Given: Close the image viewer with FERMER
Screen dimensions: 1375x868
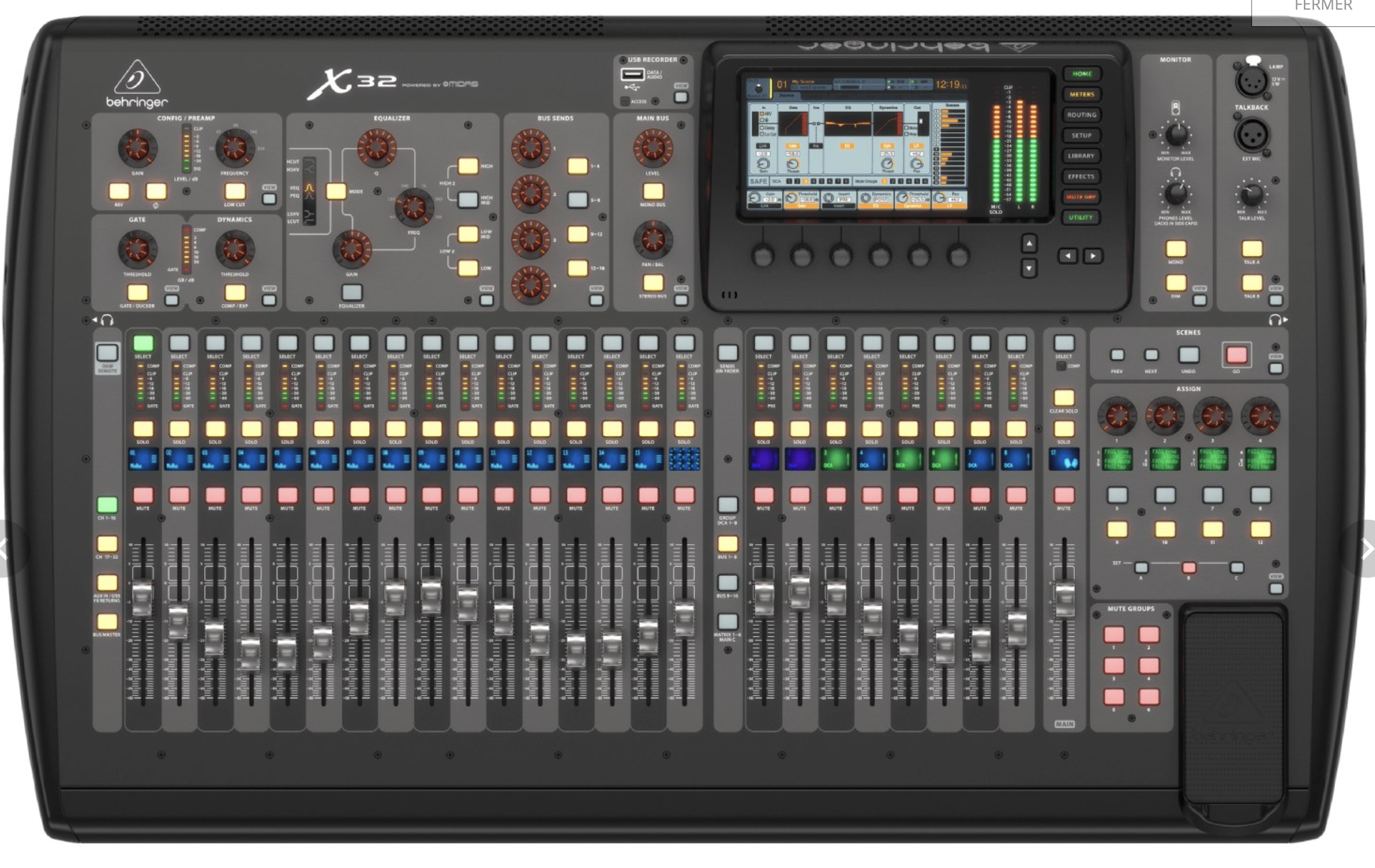Looking at the screenshot, I should pyautogui.click(x=1323, y=6).
